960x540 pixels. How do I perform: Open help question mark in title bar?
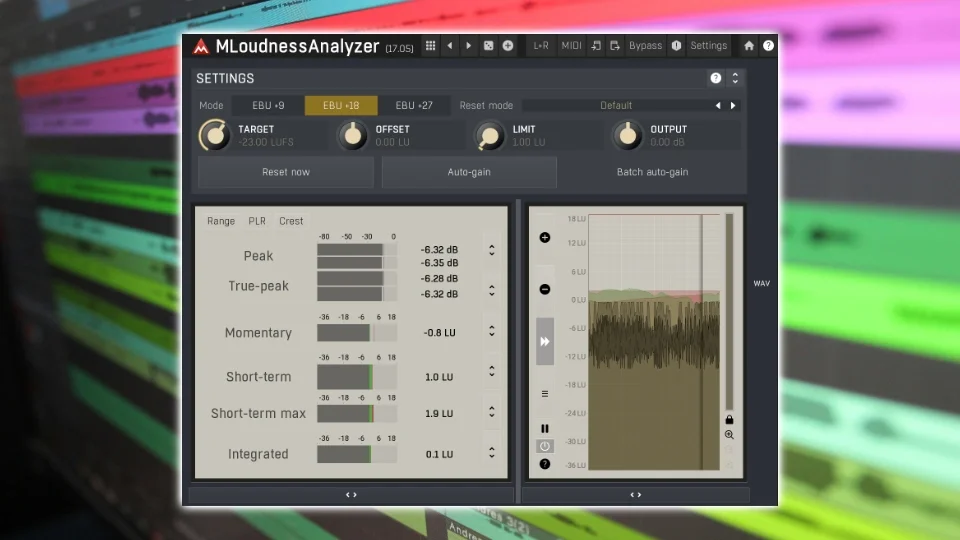(x=768, y=45)
